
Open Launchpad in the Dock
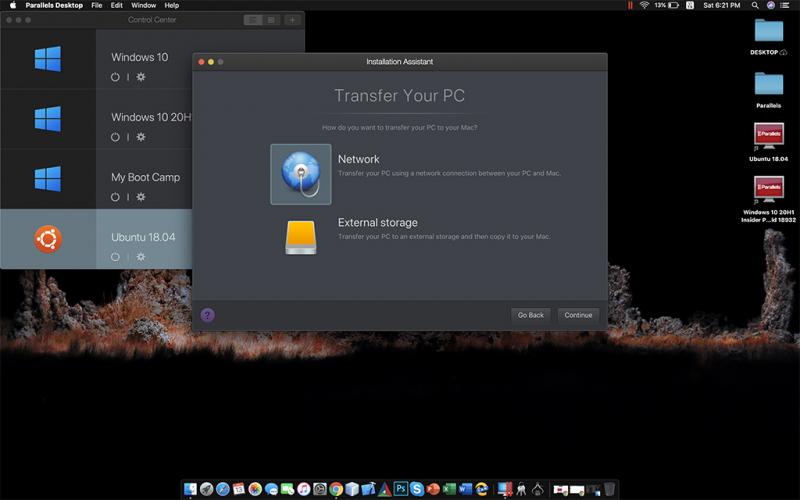pos(207,489)
